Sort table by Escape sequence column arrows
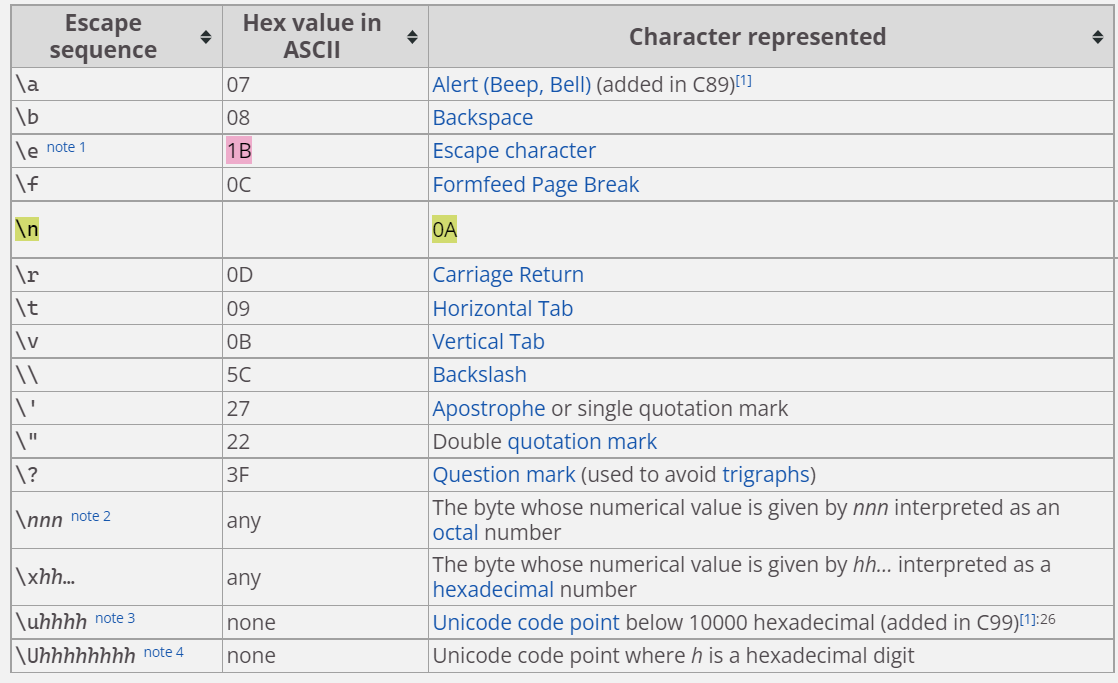Viewport: 1118px width, 683px height. click(205, 37)
